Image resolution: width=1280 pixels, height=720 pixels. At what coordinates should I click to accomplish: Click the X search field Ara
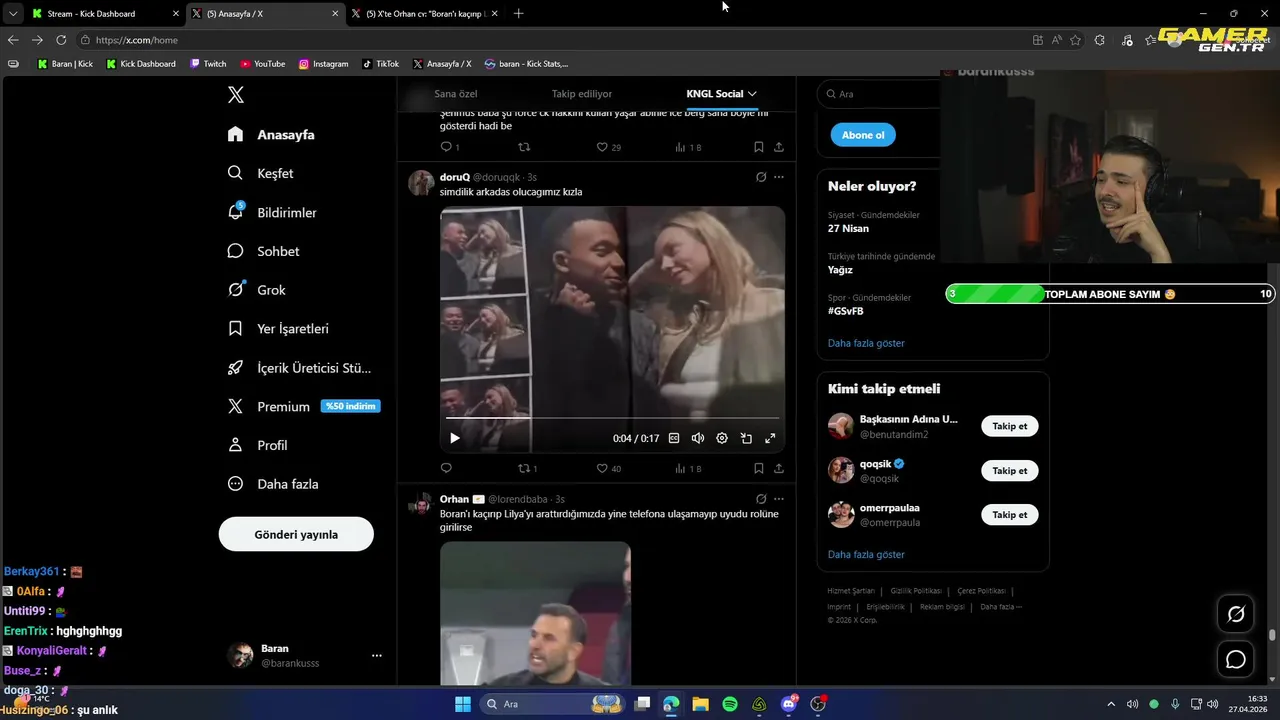pyautogui.click(x=878, y=94)
